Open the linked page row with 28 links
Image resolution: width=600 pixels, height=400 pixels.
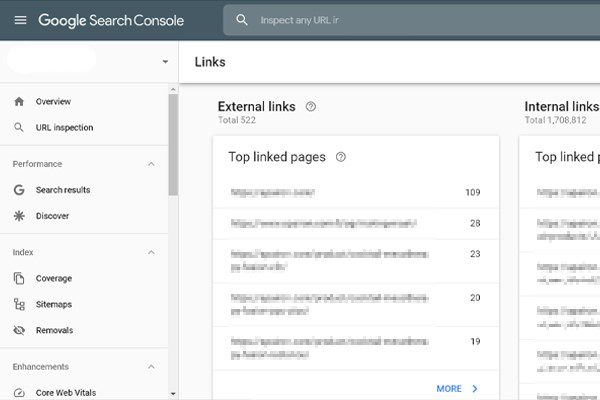356,224
